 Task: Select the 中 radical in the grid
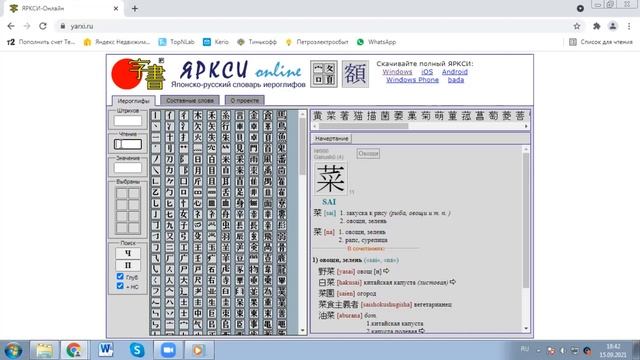tap(198, 314)
